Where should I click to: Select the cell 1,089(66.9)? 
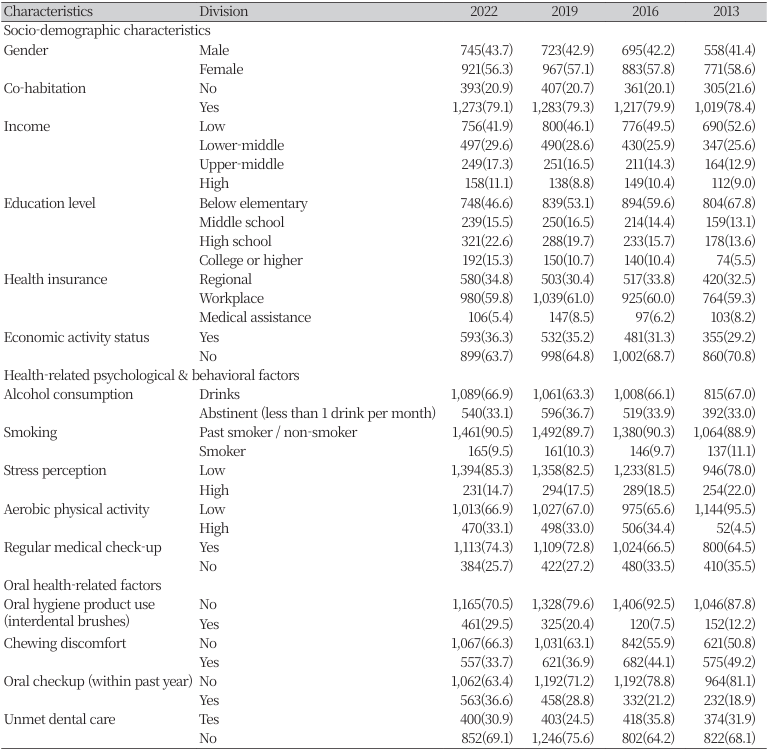click(x=482, y=394)
